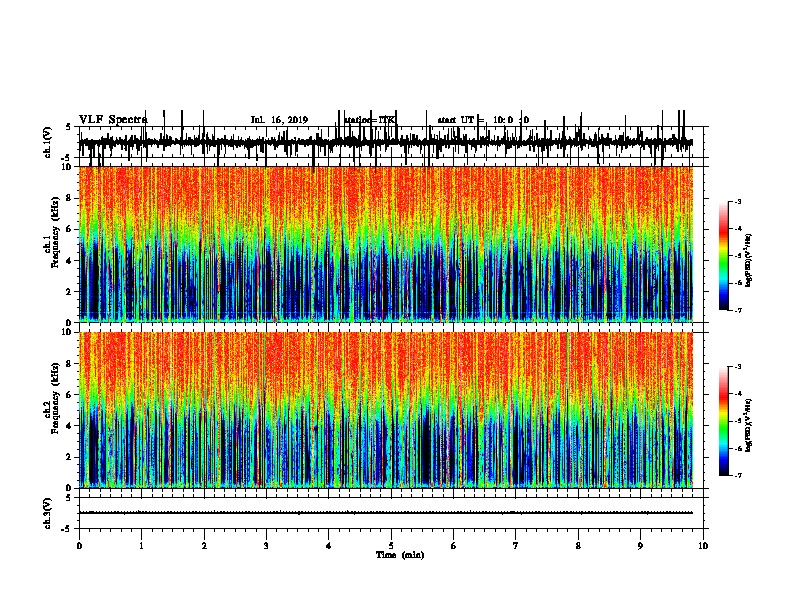Click the "10" tick on the time axis
The image size is (792, 612).
[703, 546]
